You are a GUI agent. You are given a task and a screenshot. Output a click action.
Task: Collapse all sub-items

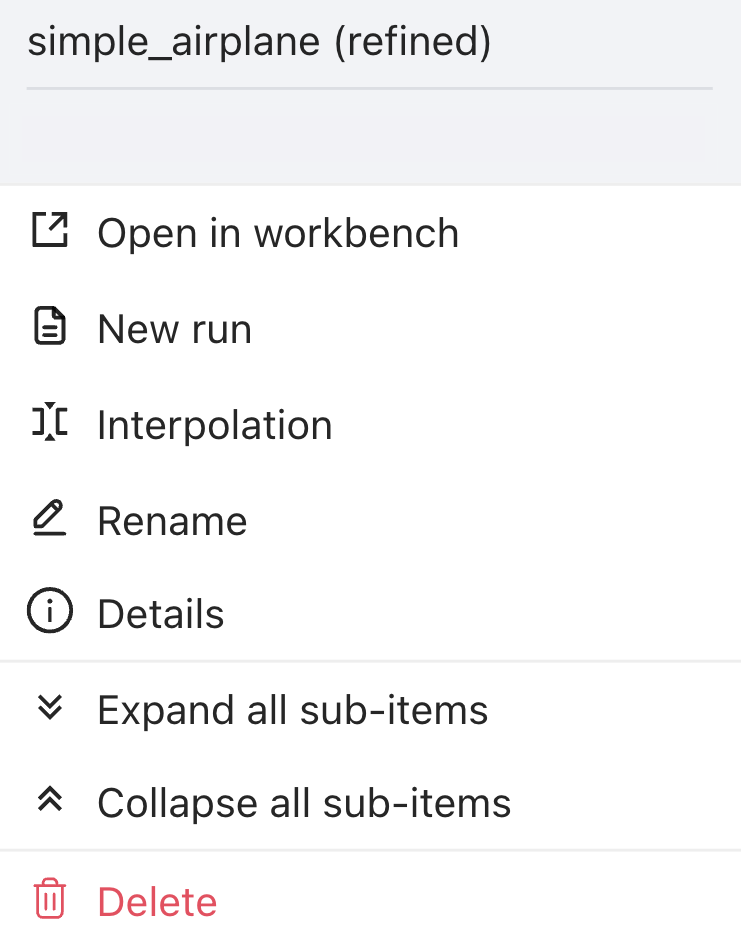point(304,803)
